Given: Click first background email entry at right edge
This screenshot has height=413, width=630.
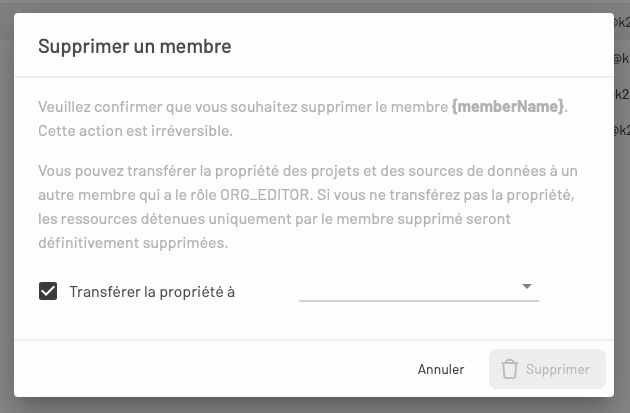Looking at the screenshot, I should pyautogui.click(x=621, y=22).
